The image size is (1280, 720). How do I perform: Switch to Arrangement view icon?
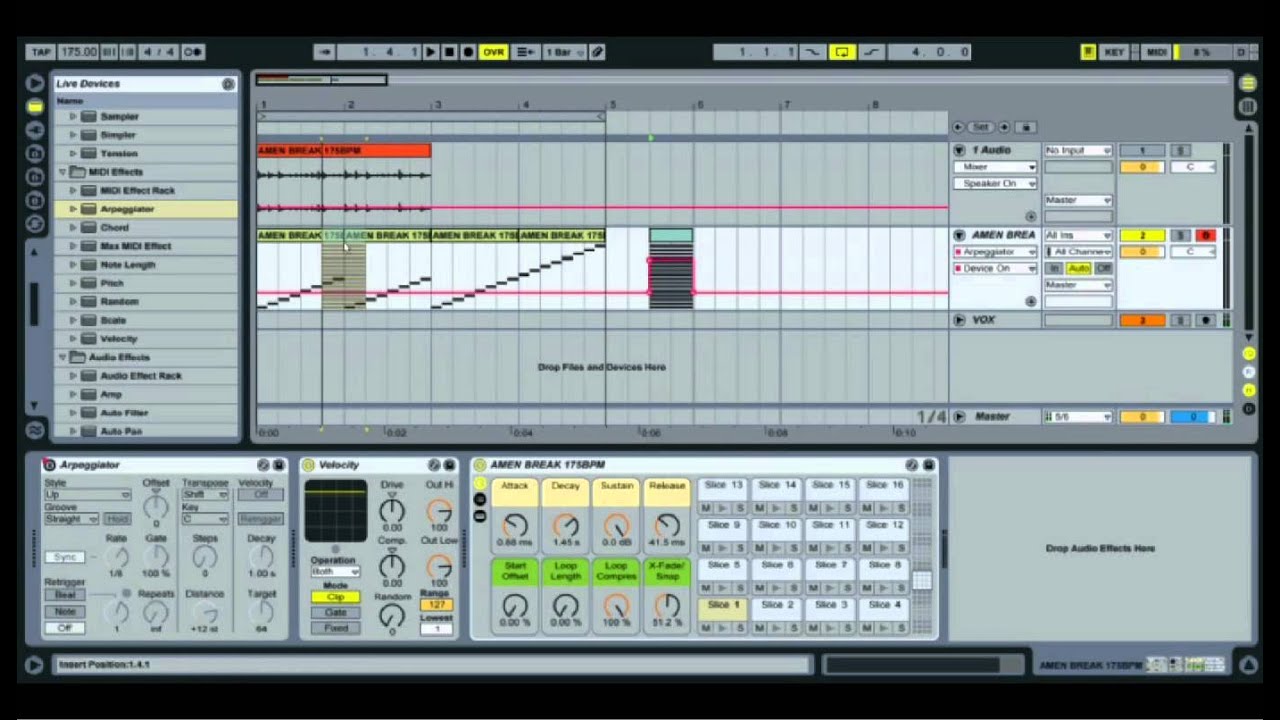tap(1248, 83)
